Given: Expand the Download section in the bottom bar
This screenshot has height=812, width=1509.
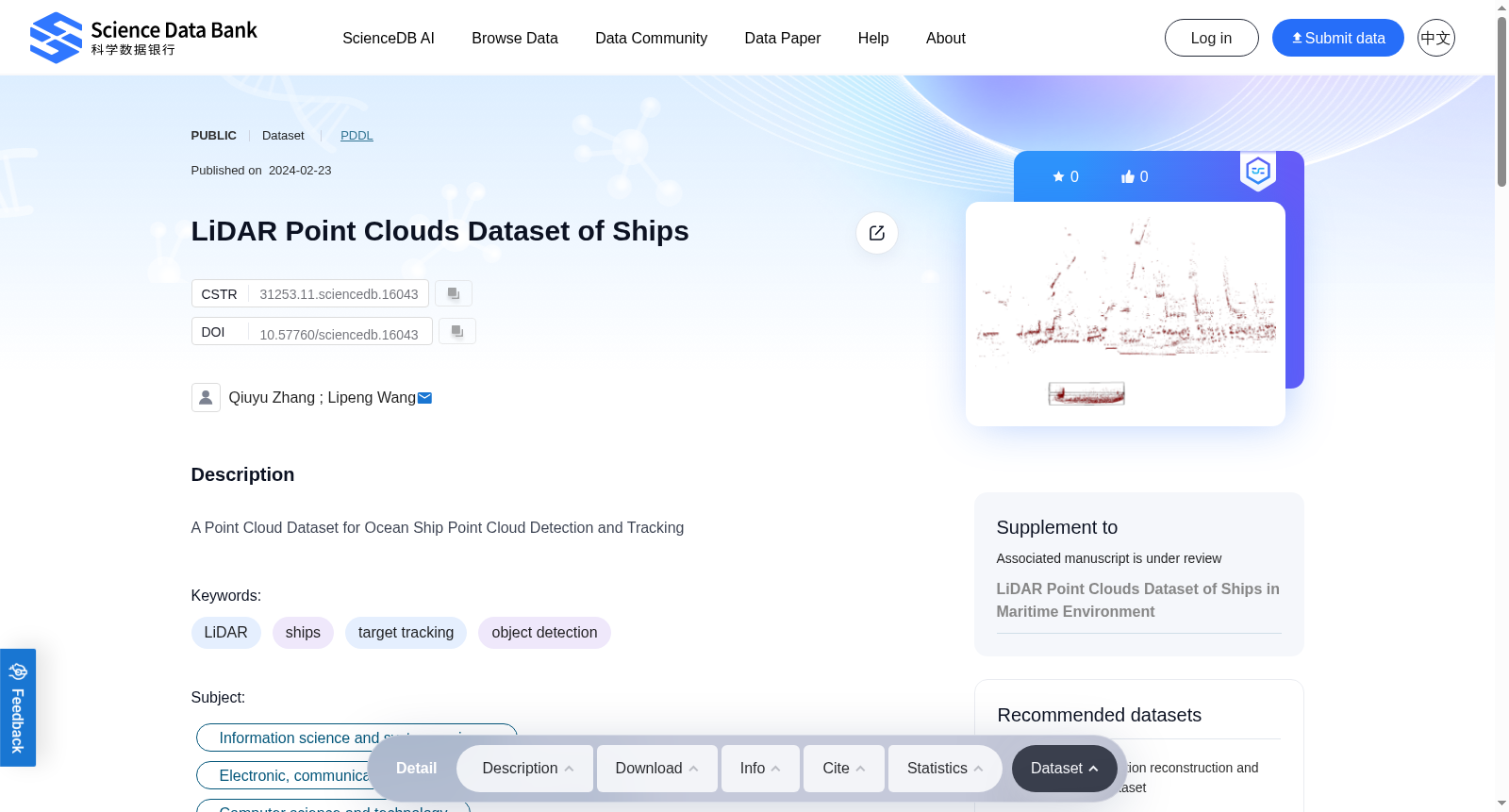Looking at the screenshot, I should (657, 769).
